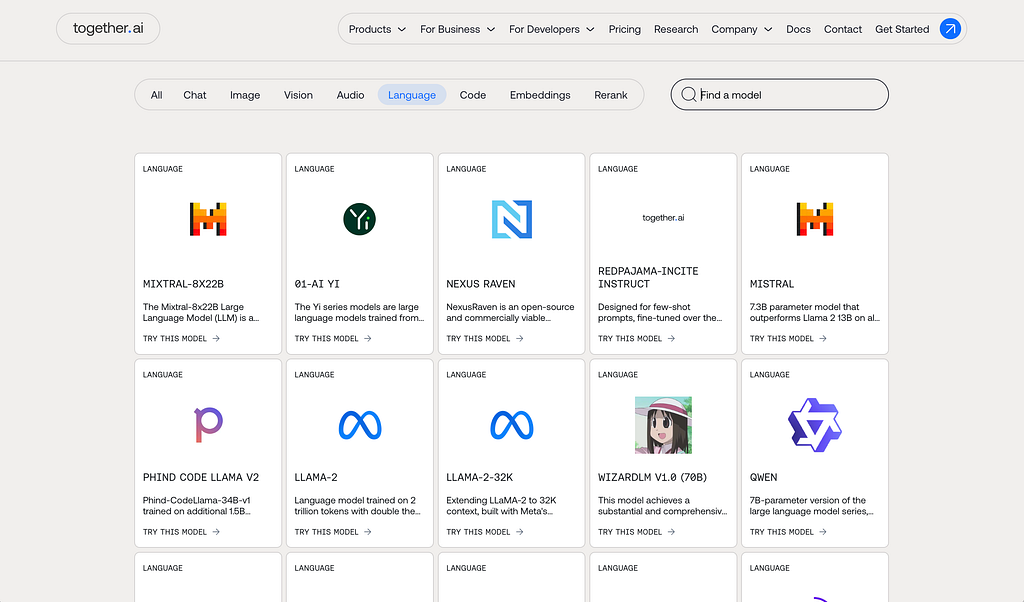This screenshot has height=602, width=1024.
Task: Click arrow beside Llama-2 Try This Model
Action: click(x=368, y=531)
